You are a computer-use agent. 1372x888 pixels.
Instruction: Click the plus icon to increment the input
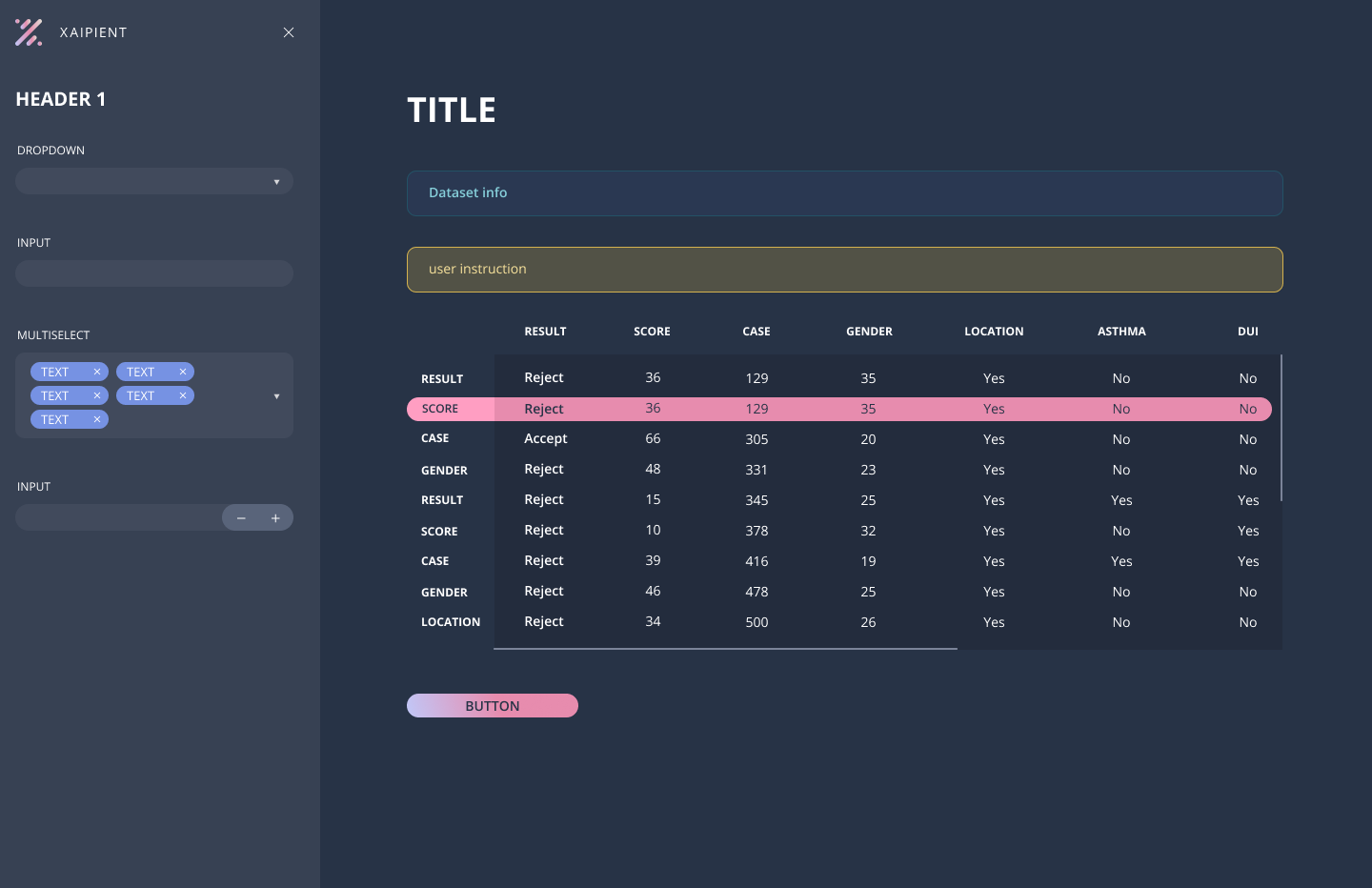coord(275,517)
